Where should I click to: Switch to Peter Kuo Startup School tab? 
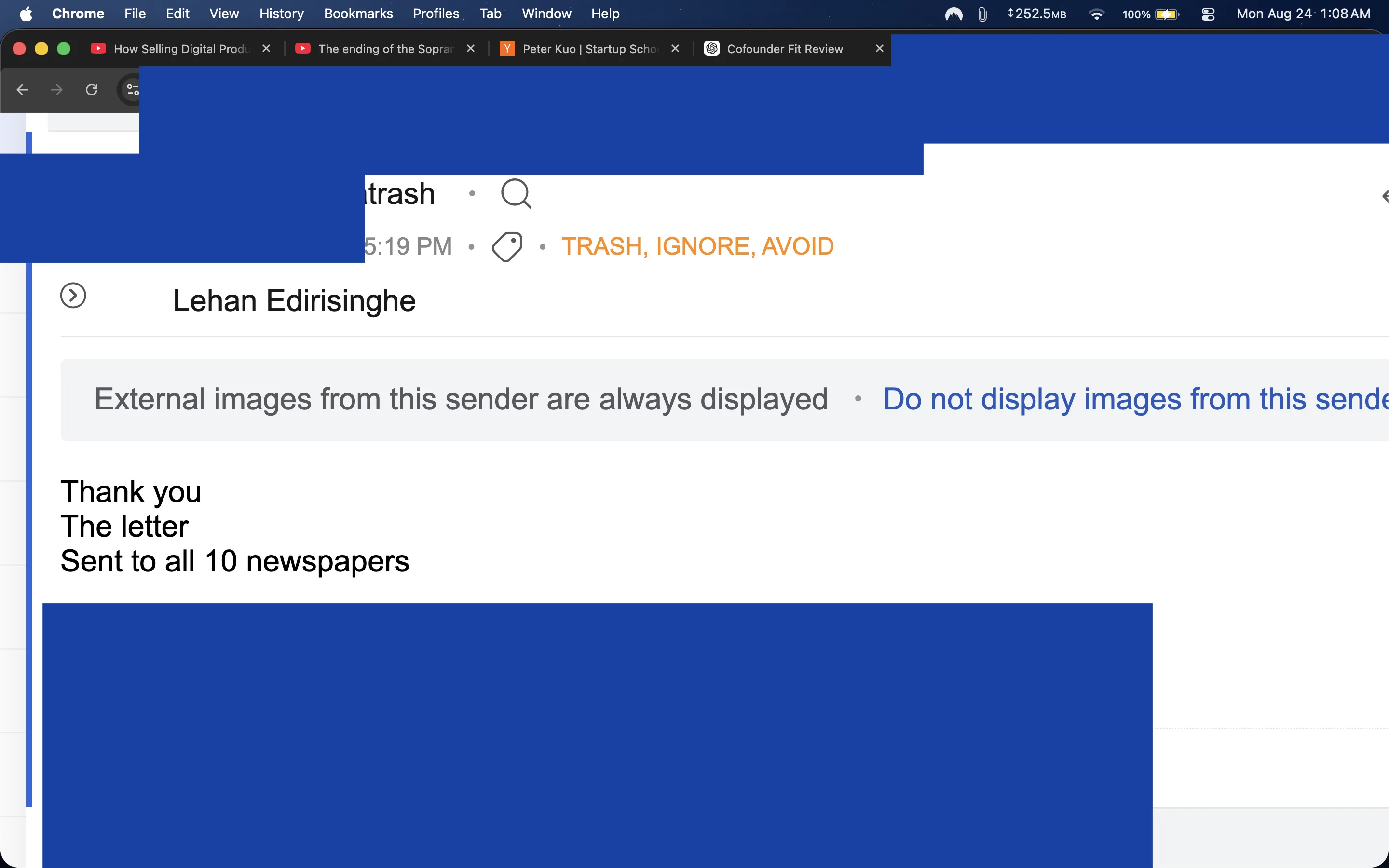tap(589, 49)
